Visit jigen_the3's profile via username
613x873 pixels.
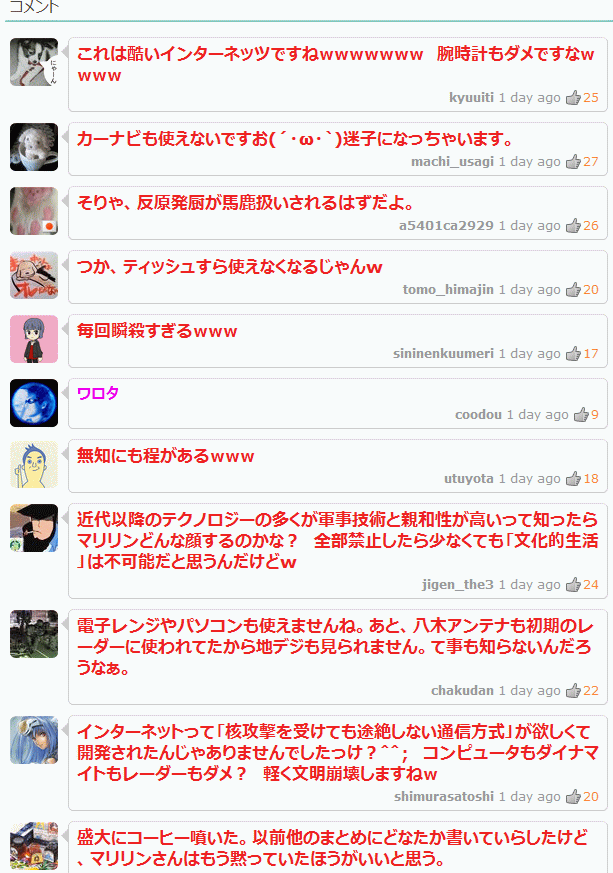[458, 585]
